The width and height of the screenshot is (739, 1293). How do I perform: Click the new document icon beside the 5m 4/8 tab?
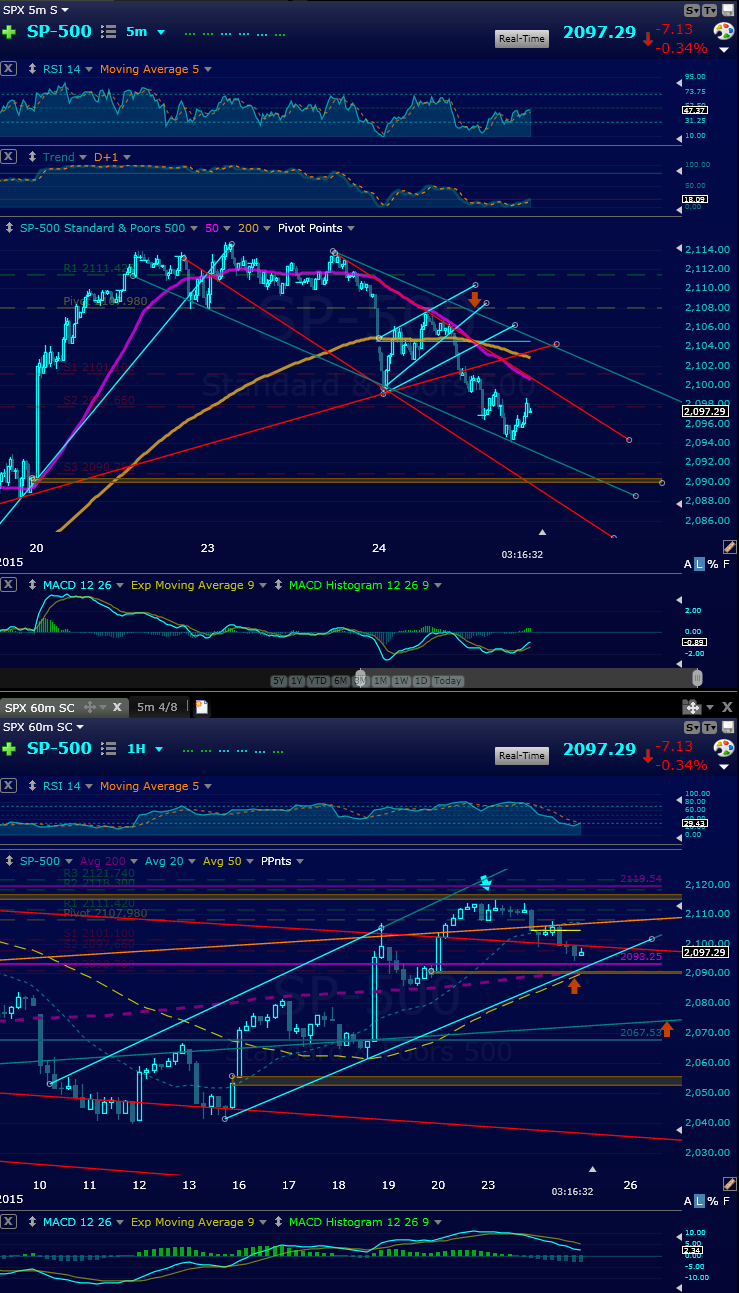pos(201,707)
